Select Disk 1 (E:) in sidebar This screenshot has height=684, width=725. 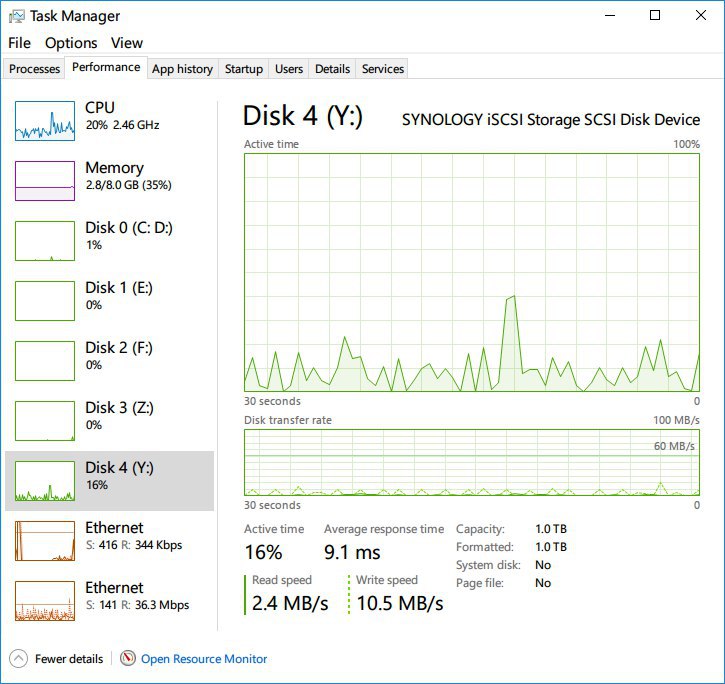click(118, 296)
